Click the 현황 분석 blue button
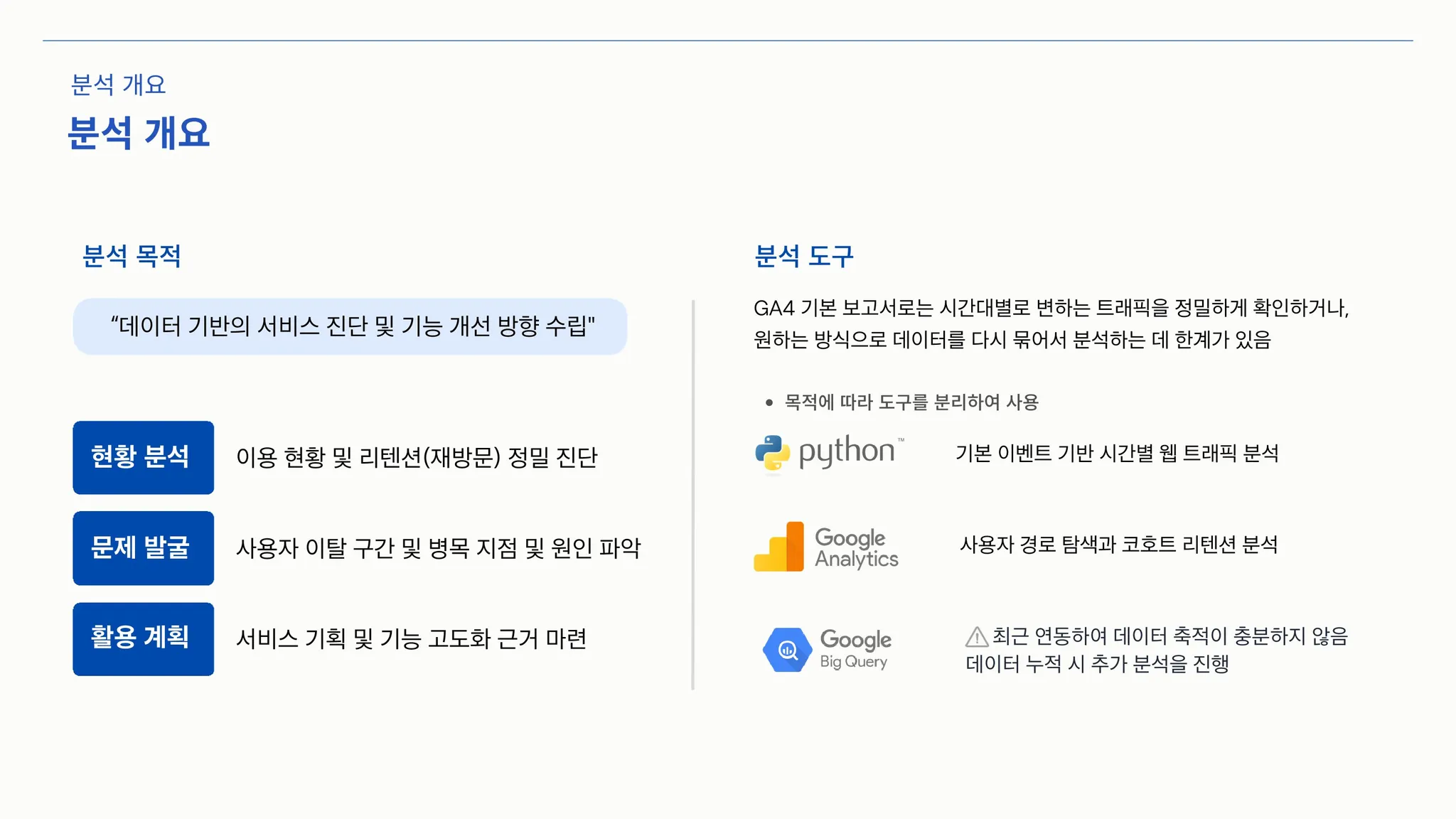The image size is (1456, 819). pos(143,457)
